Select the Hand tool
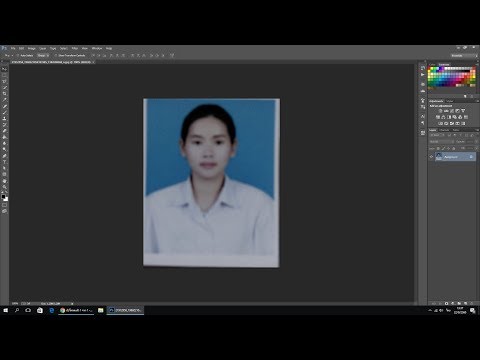Screen dimensions: 480x360 [x=4, y=181]
